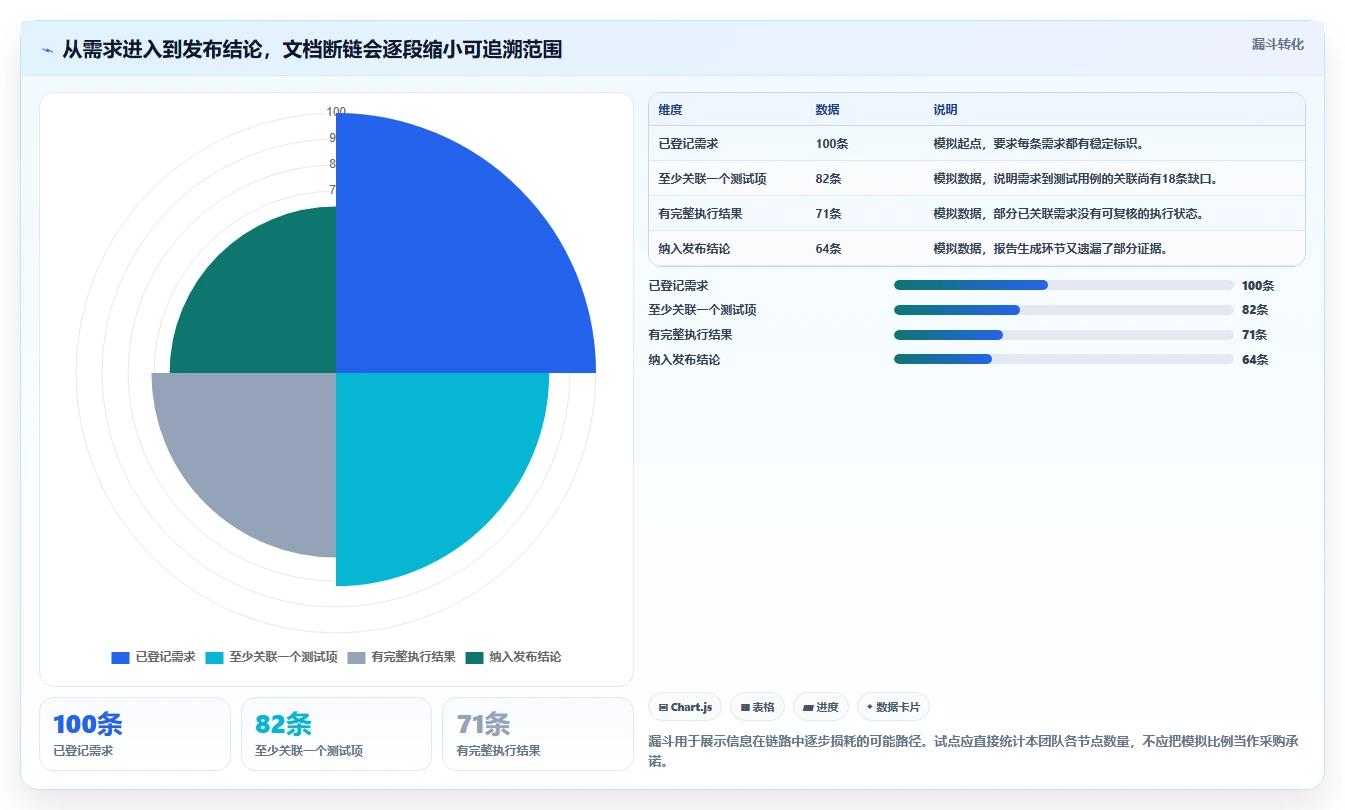Click the 至少关联一个测试项 progress bar

[1064, 310]
